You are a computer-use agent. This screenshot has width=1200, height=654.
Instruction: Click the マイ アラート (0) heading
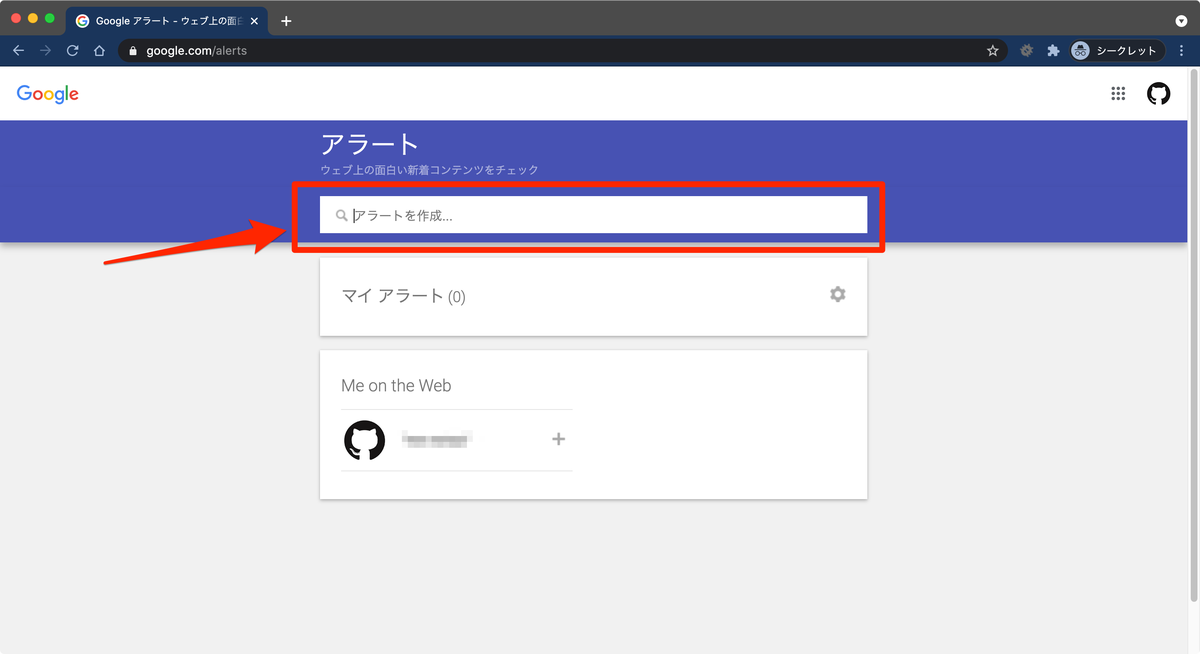[x=404, y=296]
